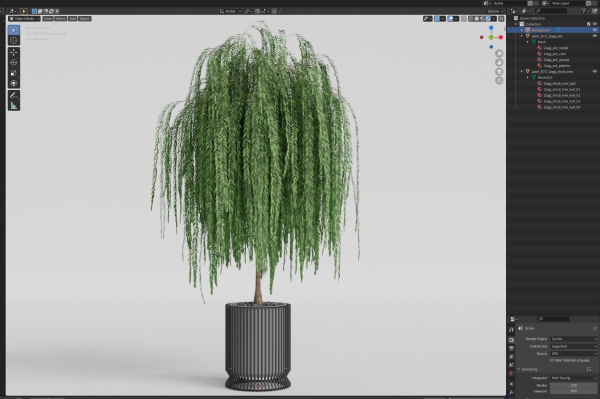Activate the 3D Cursor tool
600x399 pixels.
click(14, 40)
